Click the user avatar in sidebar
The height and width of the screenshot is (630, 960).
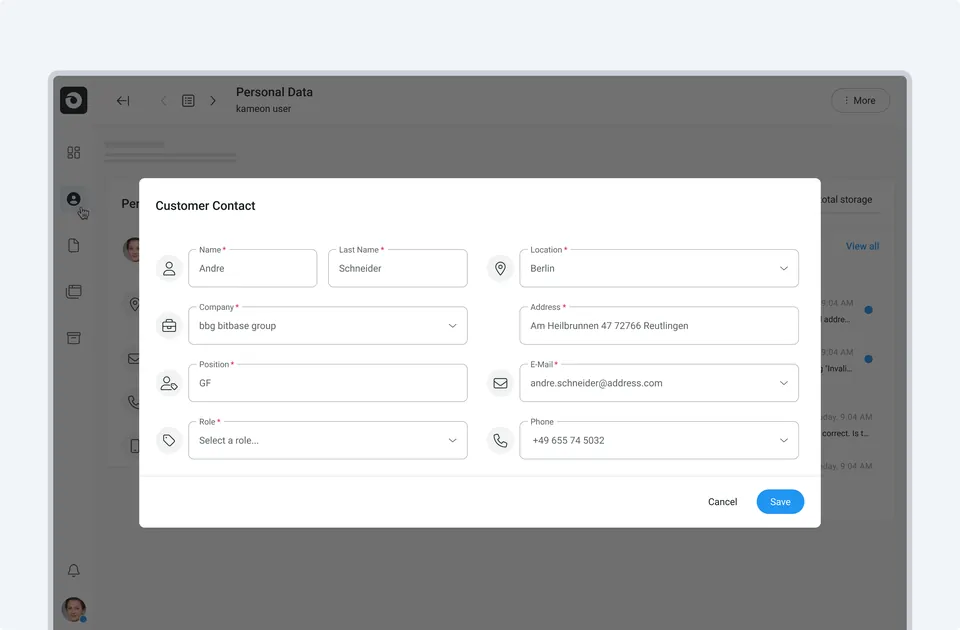(73, 609)
